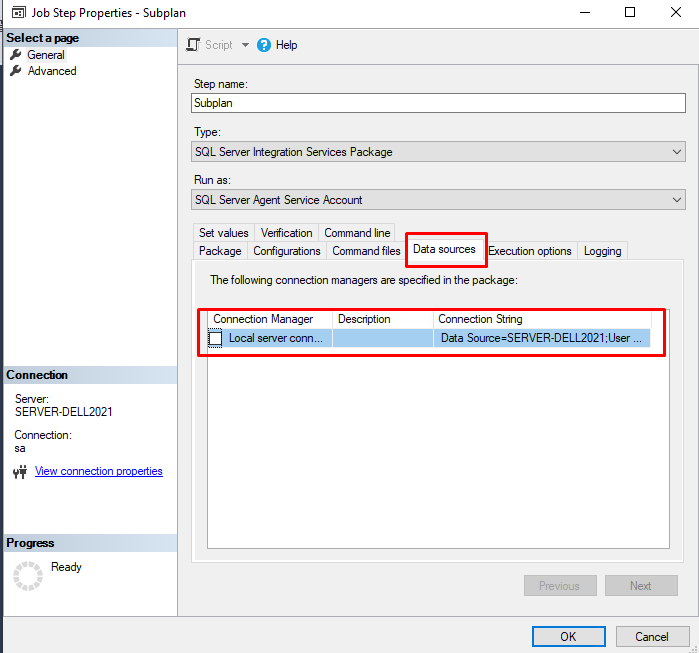The image size is (699, 653).
Task: Select the General page wrench icon
Action: [x=16, y=55]
